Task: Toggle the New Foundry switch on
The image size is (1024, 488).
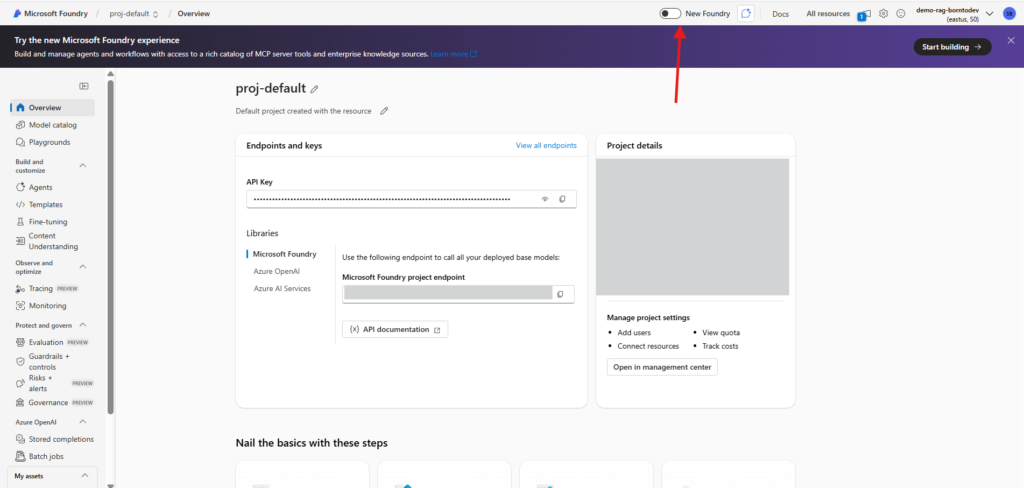Action: (x=670, y=13)
